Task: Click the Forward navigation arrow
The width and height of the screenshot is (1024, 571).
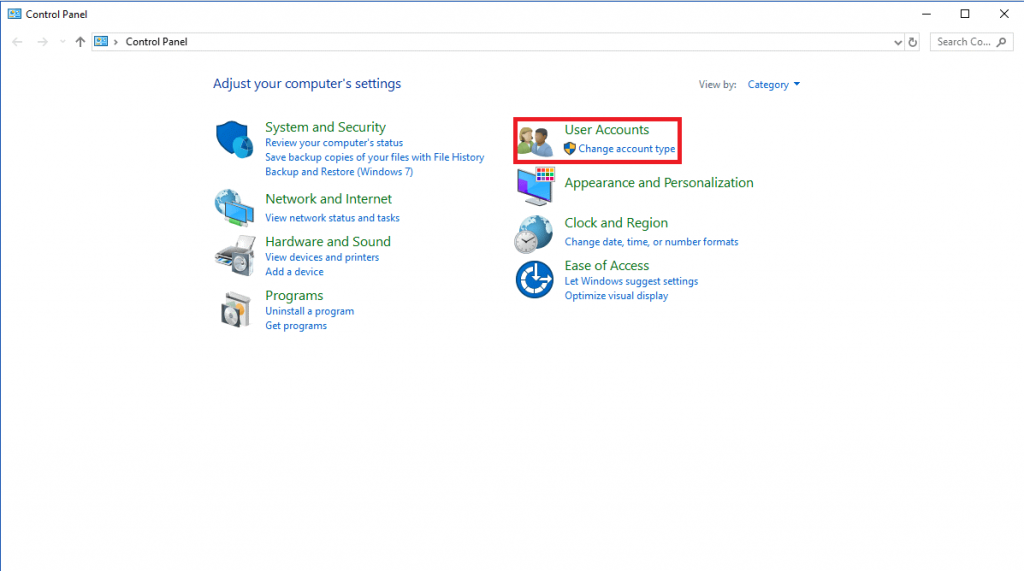Action: (42, 42)
